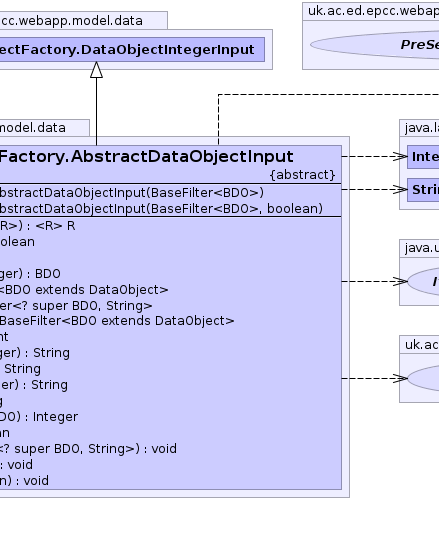Click the dashed arrowhead toward the java.u ellipse
The image size is (439, 534).
coord(400,282)
